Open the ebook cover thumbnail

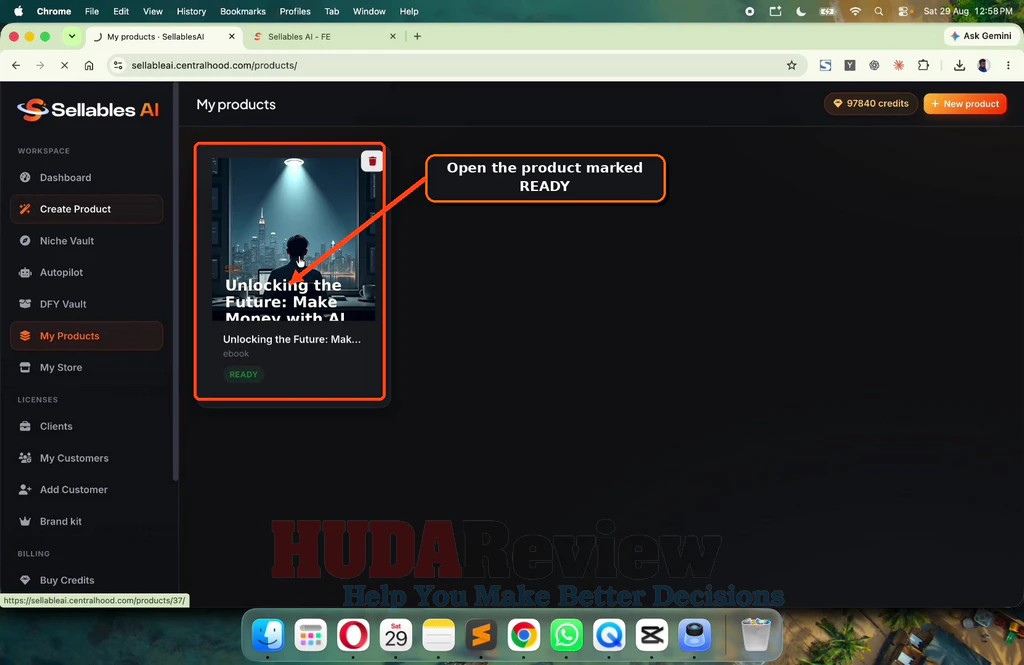(x=294, y=239)
